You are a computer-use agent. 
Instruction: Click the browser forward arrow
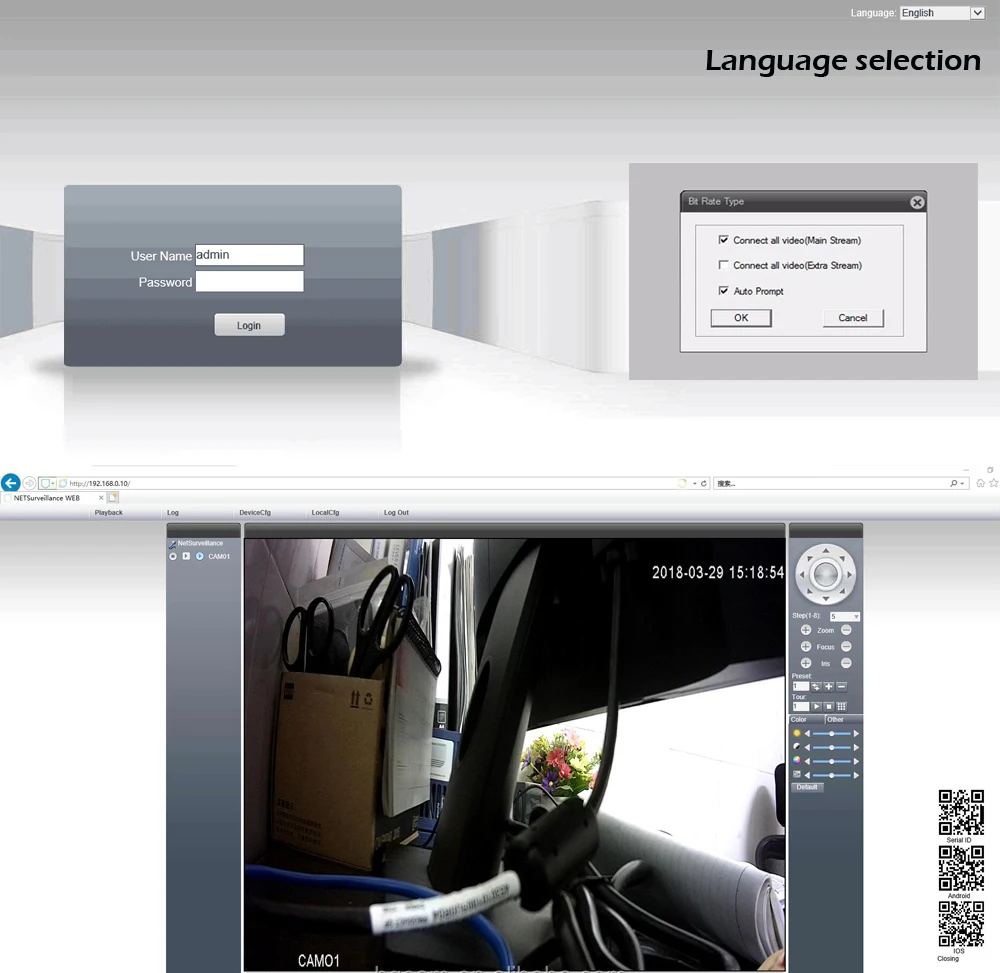point(29,483)
